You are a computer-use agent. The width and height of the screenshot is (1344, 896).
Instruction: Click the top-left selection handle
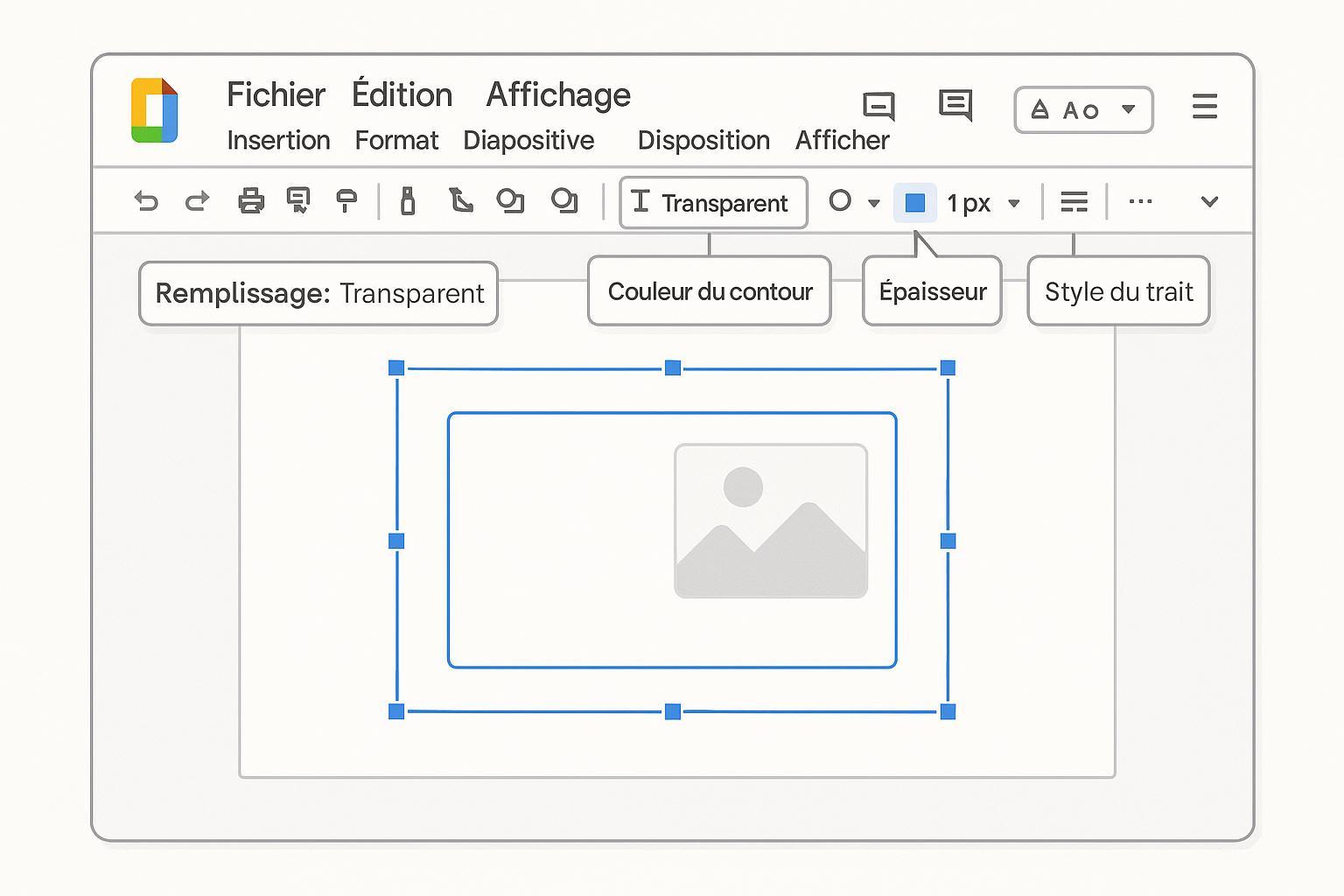396,367
